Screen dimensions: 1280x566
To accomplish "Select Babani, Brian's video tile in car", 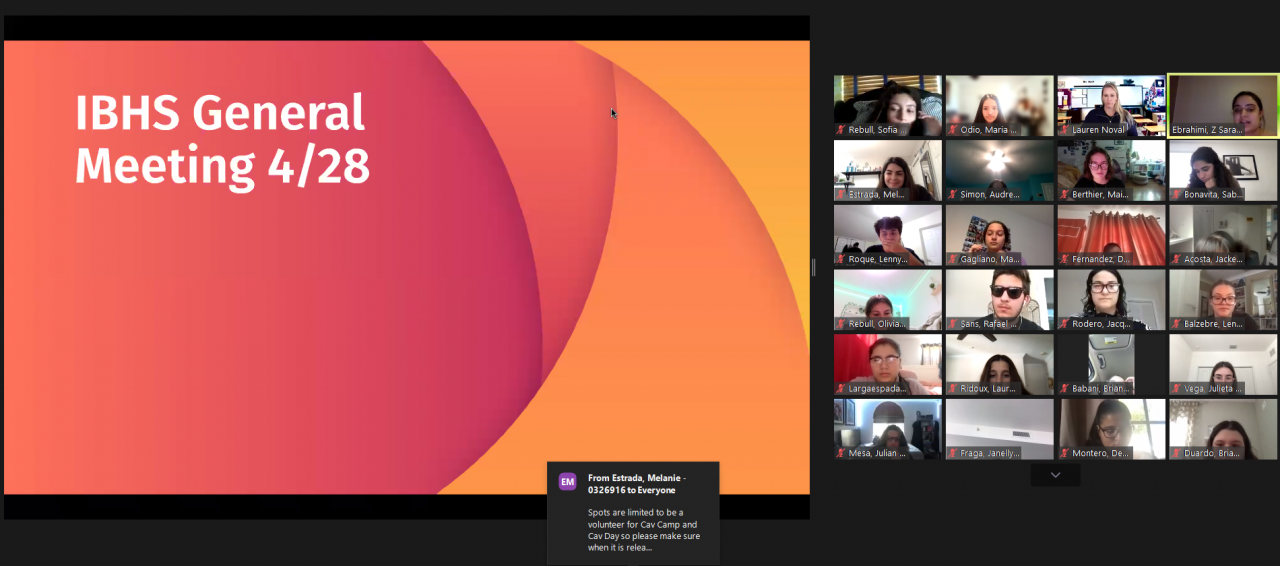I will tap(1111, 364).
